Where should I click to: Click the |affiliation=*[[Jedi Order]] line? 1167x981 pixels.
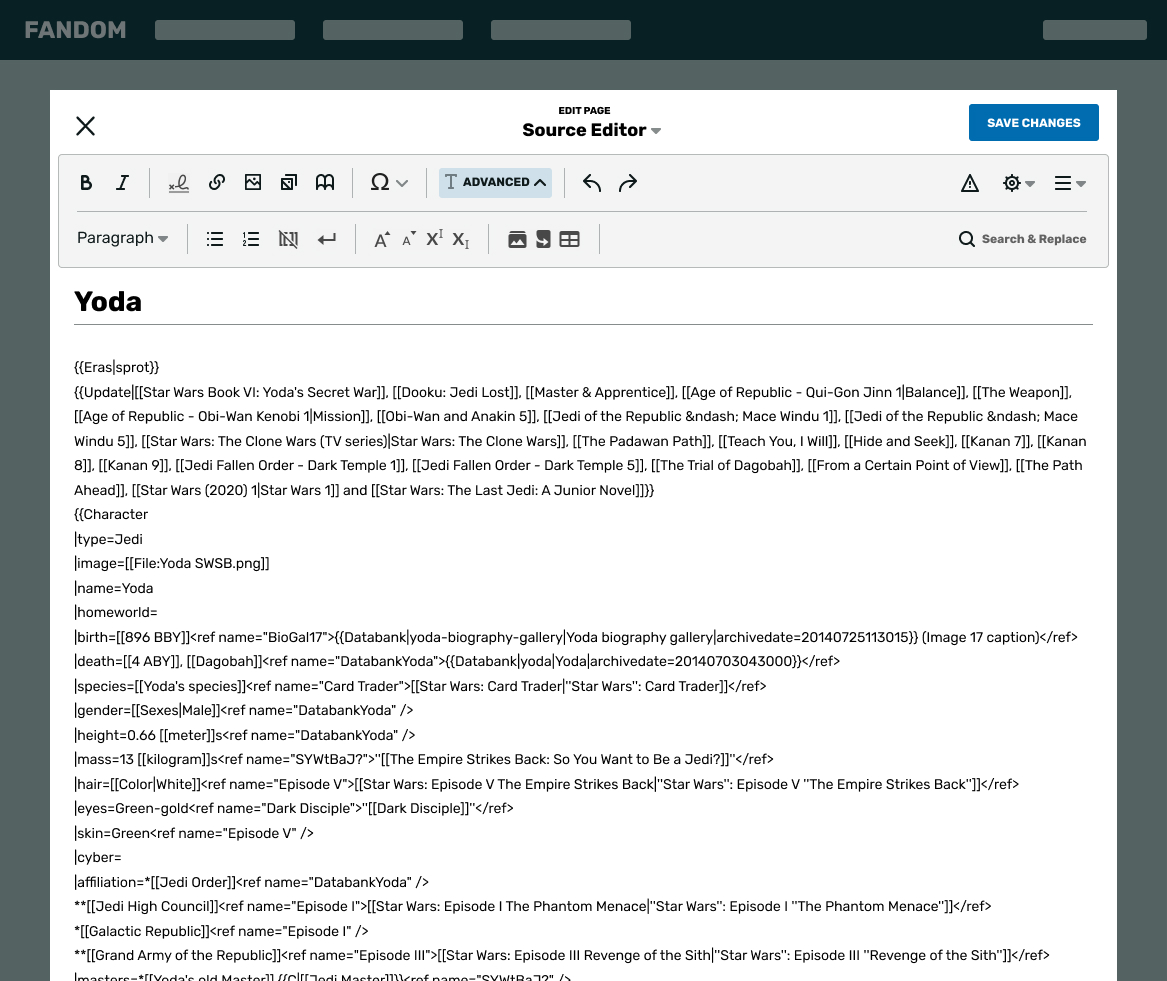252,882
